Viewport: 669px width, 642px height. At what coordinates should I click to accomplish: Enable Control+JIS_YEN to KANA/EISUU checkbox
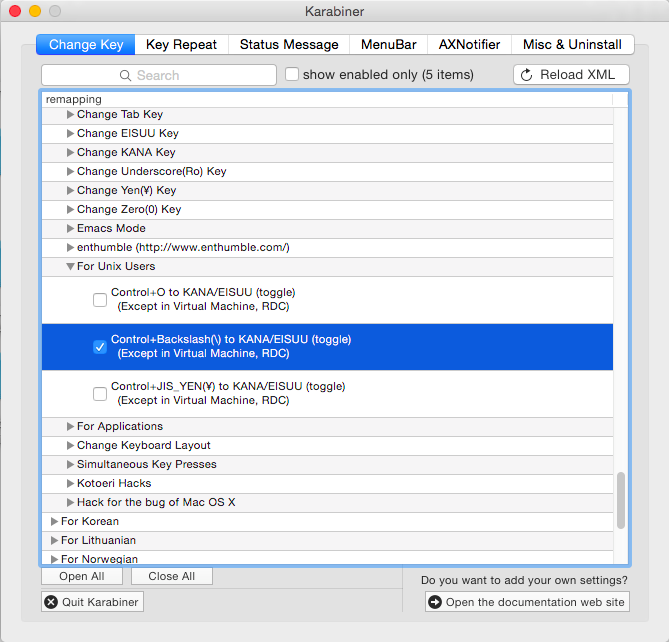tap(100, 393)
